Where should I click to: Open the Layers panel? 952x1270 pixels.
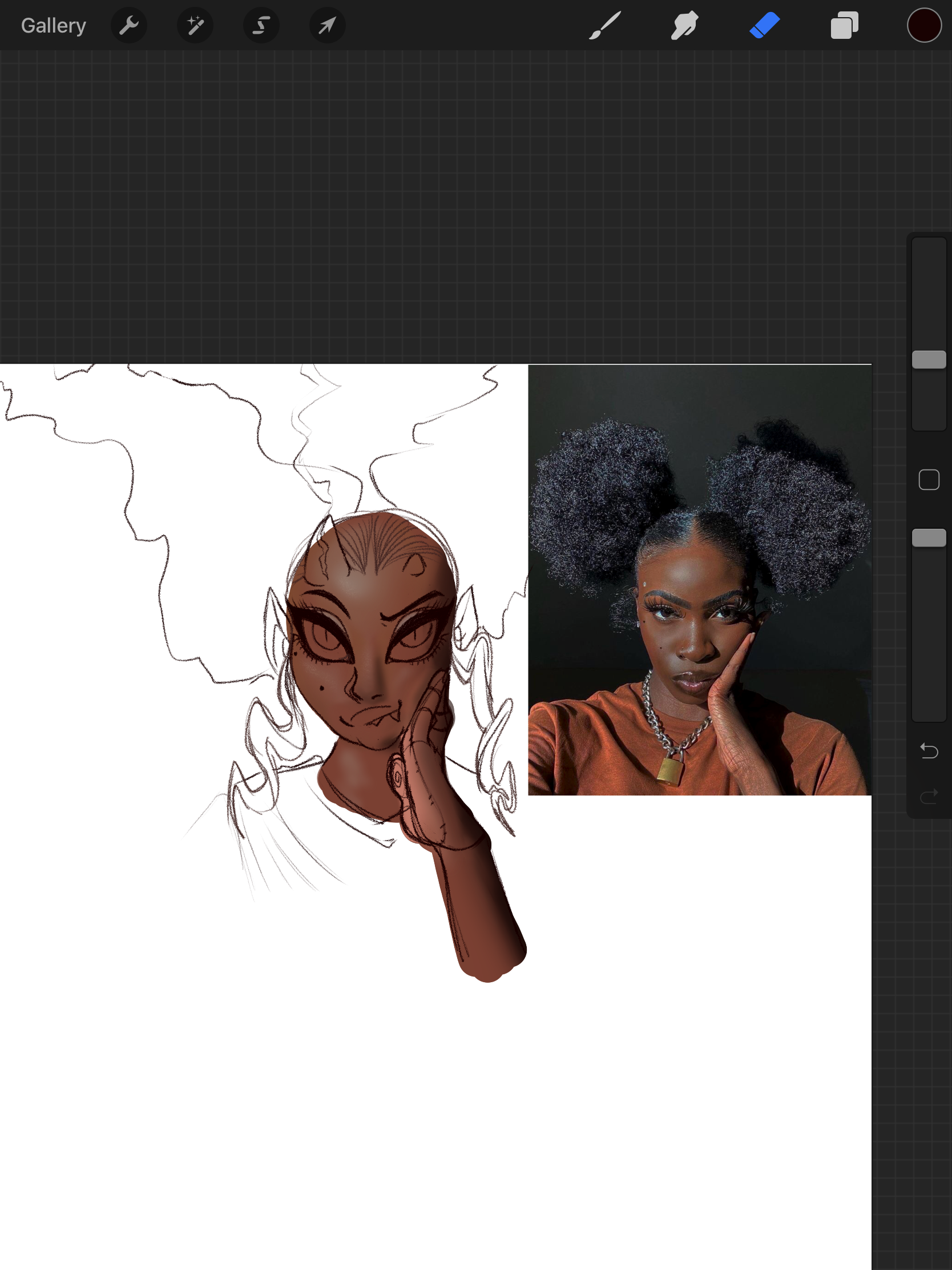click(x=844, y=25)
